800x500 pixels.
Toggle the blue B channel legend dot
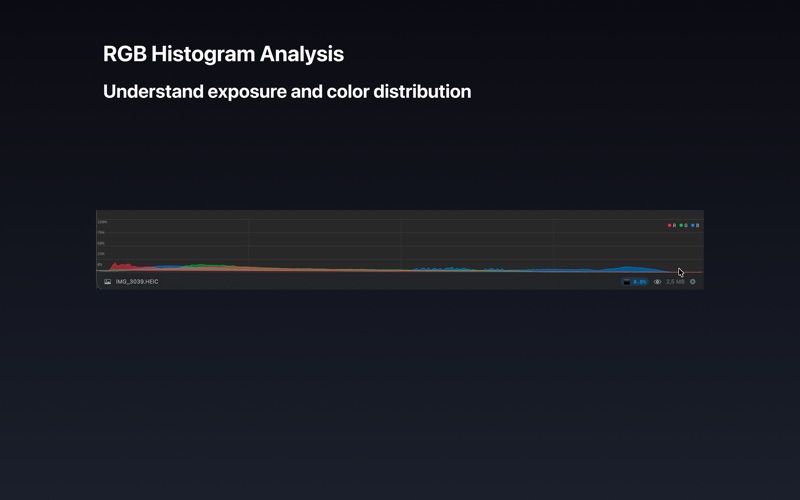693,225
